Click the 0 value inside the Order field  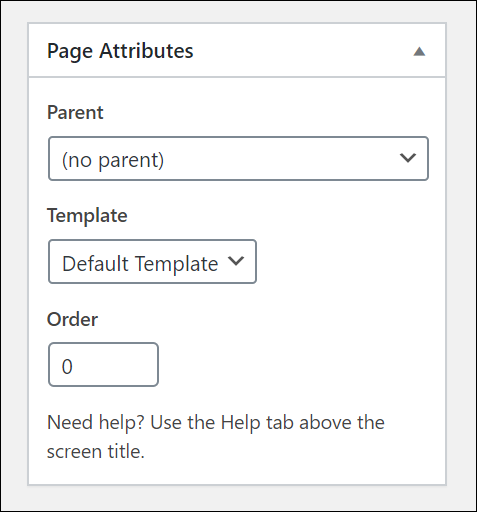point(67,367)
